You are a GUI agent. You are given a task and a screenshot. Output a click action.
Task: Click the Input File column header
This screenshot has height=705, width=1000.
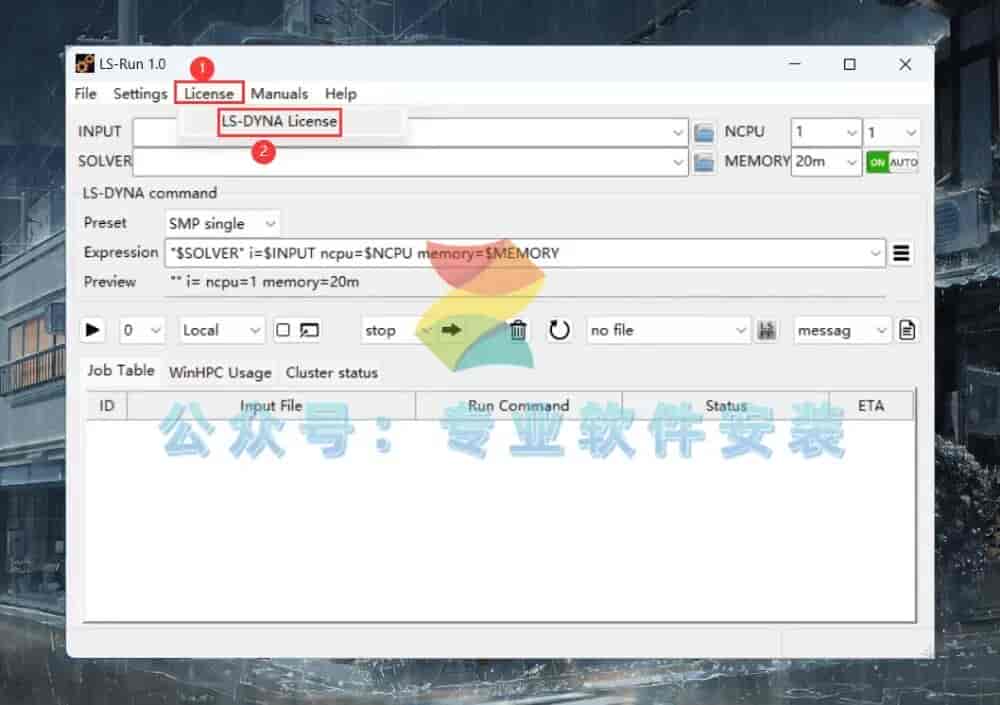[x=271, y=406]
